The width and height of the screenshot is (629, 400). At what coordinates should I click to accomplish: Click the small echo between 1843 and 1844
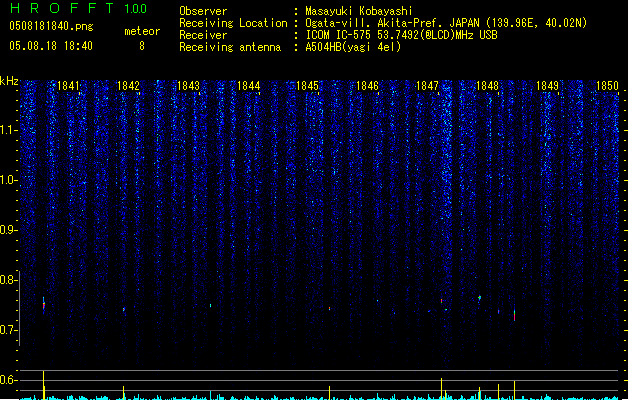(211, 305)
